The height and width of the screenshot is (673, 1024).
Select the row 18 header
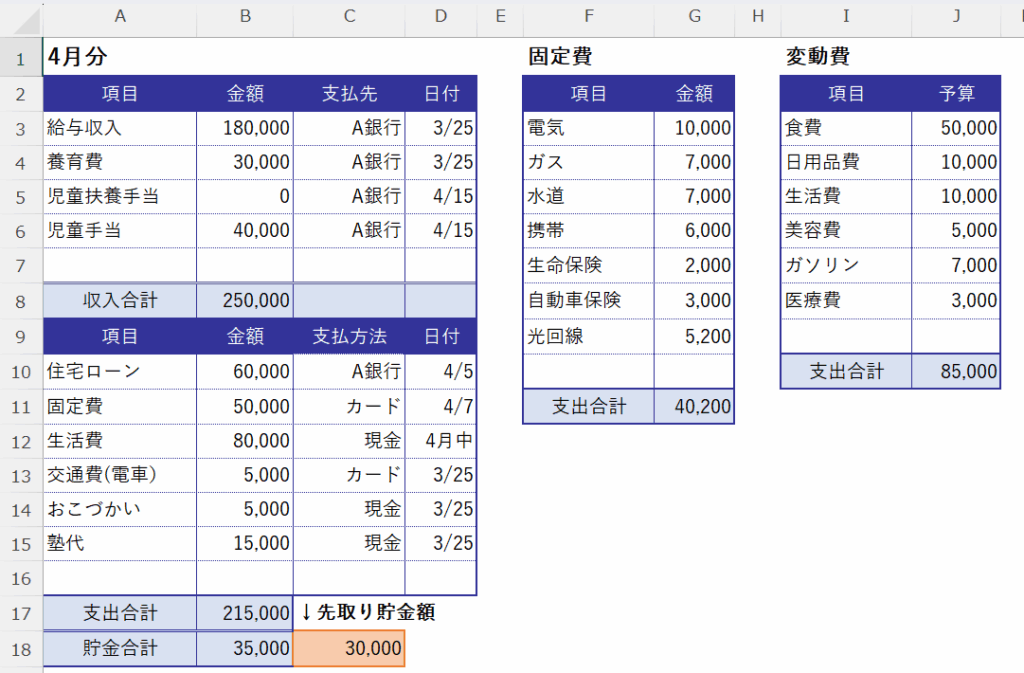[21, 649]
